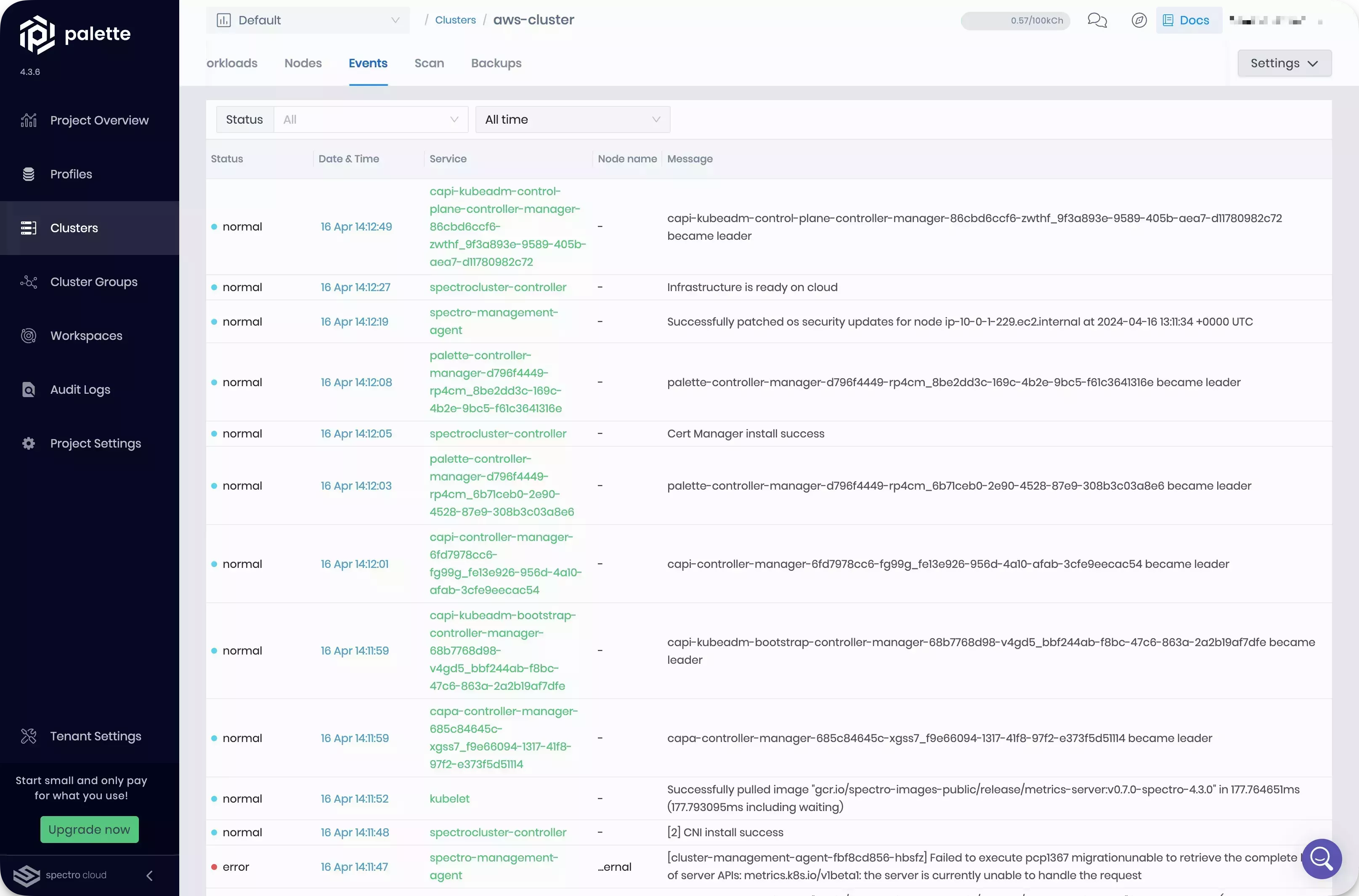The height and width of the screenshot is (896, 1359).
Task: Open the All time range dropdown
Action: tap(572, 119)
